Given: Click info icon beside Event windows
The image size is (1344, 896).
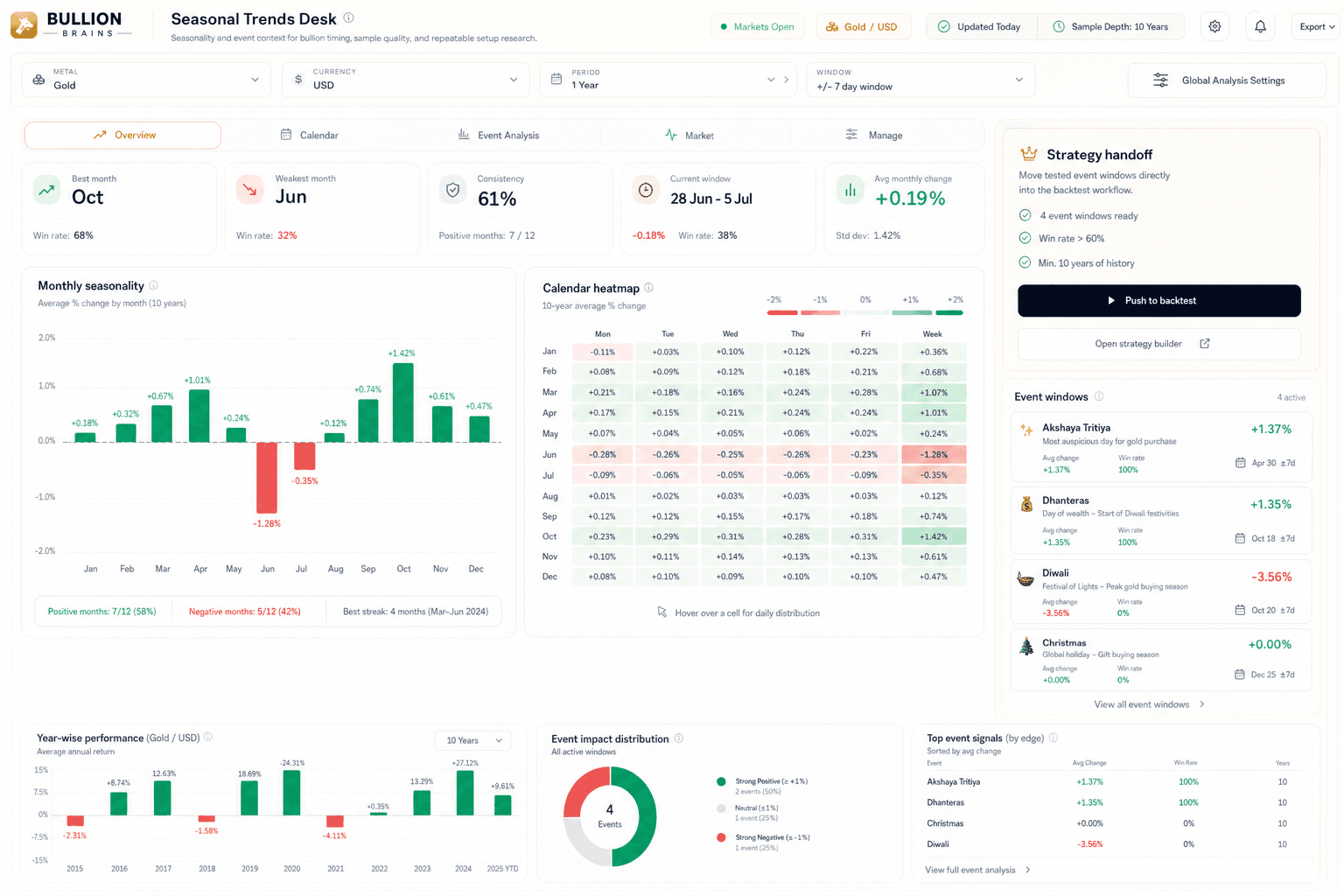Looking at the screenshot, I should pyautogui.click(x=1099, y=396).
